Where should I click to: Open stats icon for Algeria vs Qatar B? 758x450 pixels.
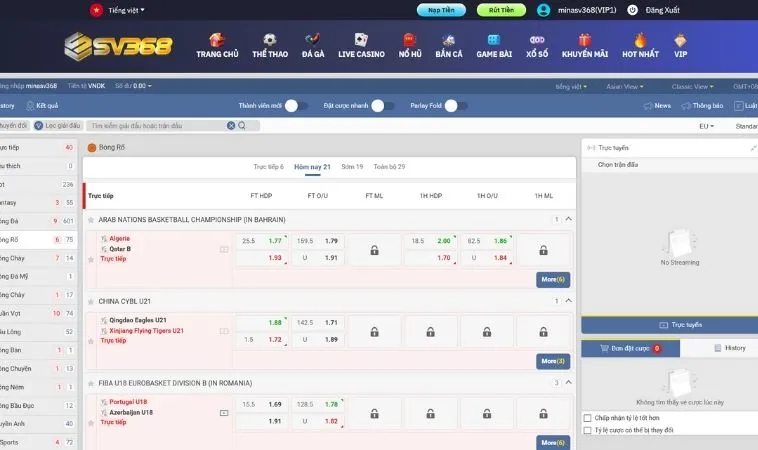click(224, 249)
